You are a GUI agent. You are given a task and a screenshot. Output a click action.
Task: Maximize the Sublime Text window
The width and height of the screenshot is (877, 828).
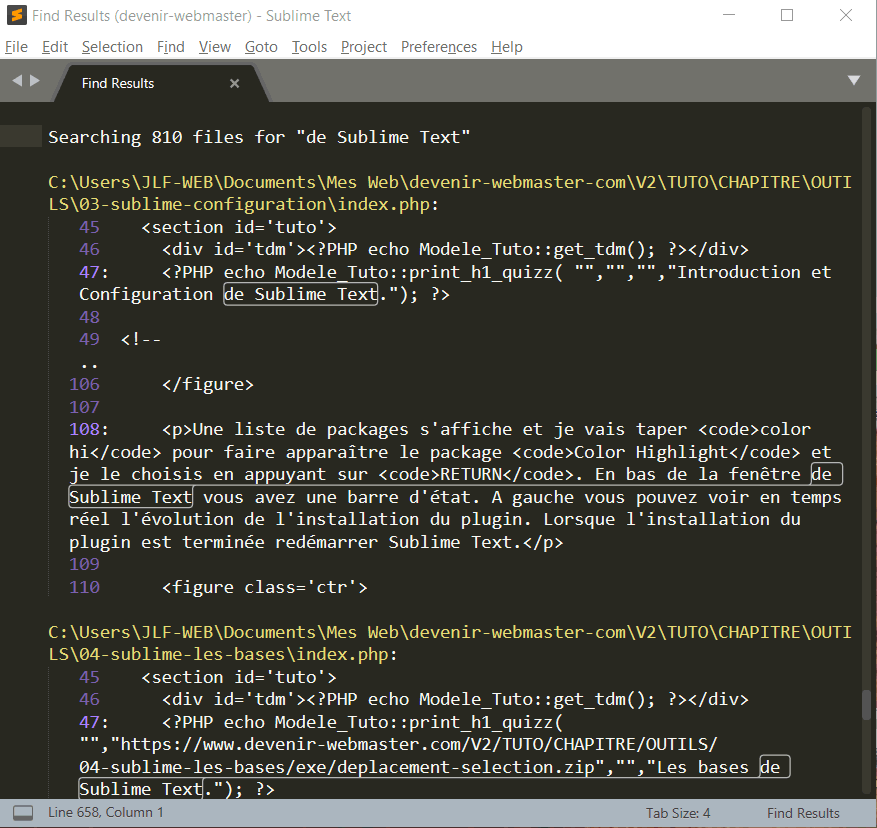pyautogui.click(x=787, y=15)
